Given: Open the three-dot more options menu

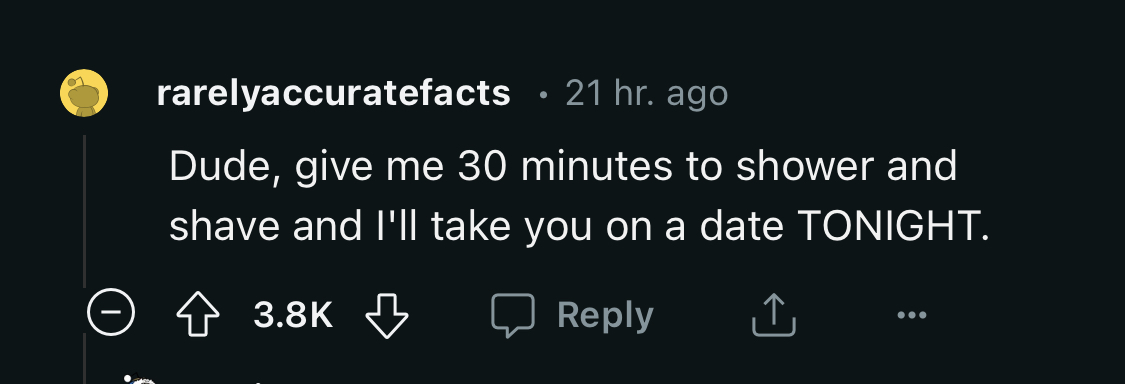Looking at the screenshot, I should [912, 314].
